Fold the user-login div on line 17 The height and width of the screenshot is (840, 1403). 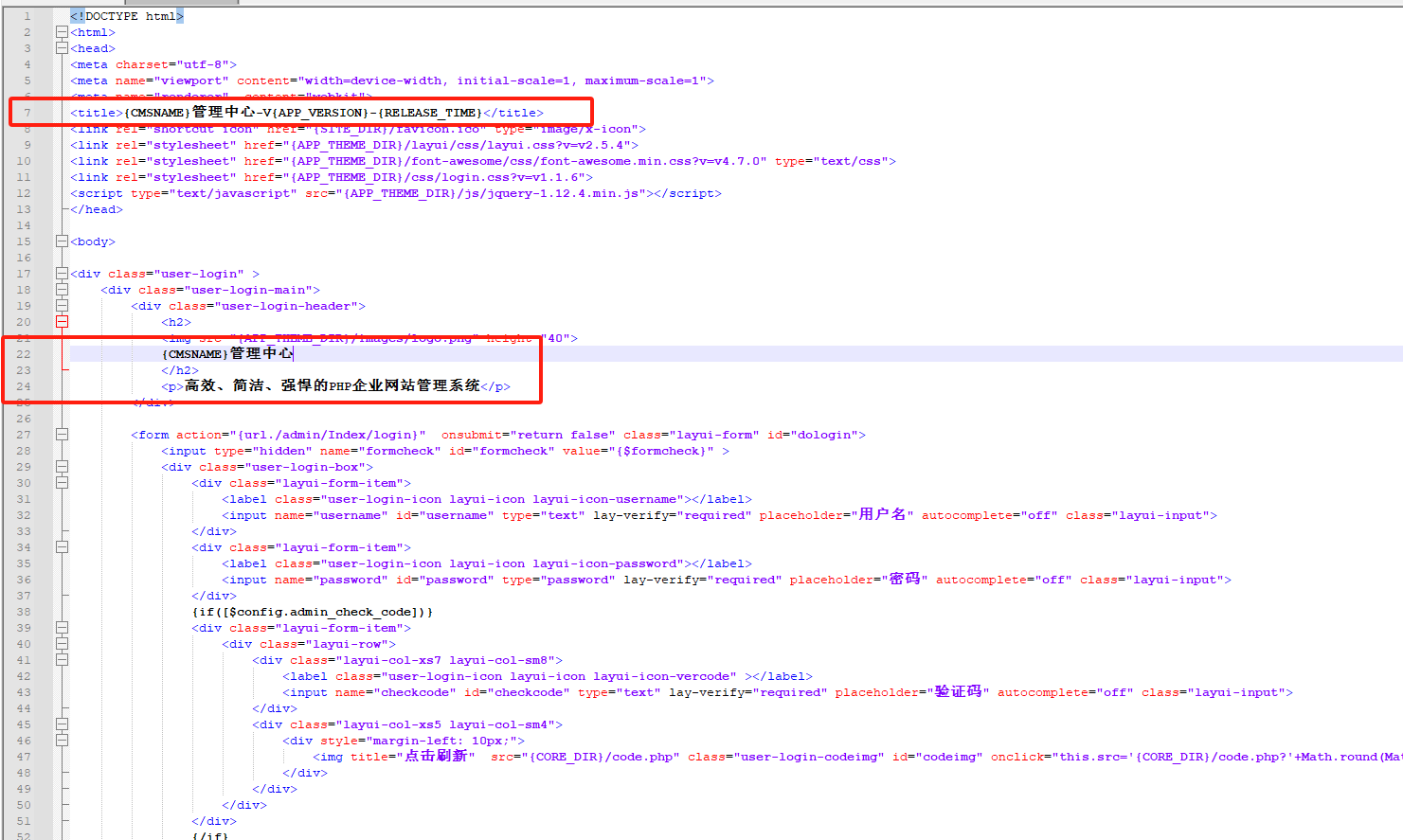pos(62,274)
